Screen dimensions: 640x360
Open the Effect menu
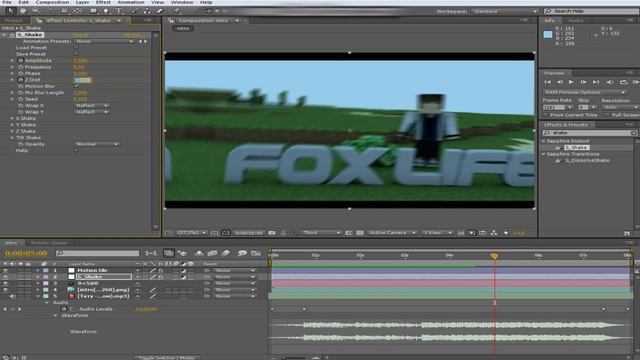pos(103,2)
